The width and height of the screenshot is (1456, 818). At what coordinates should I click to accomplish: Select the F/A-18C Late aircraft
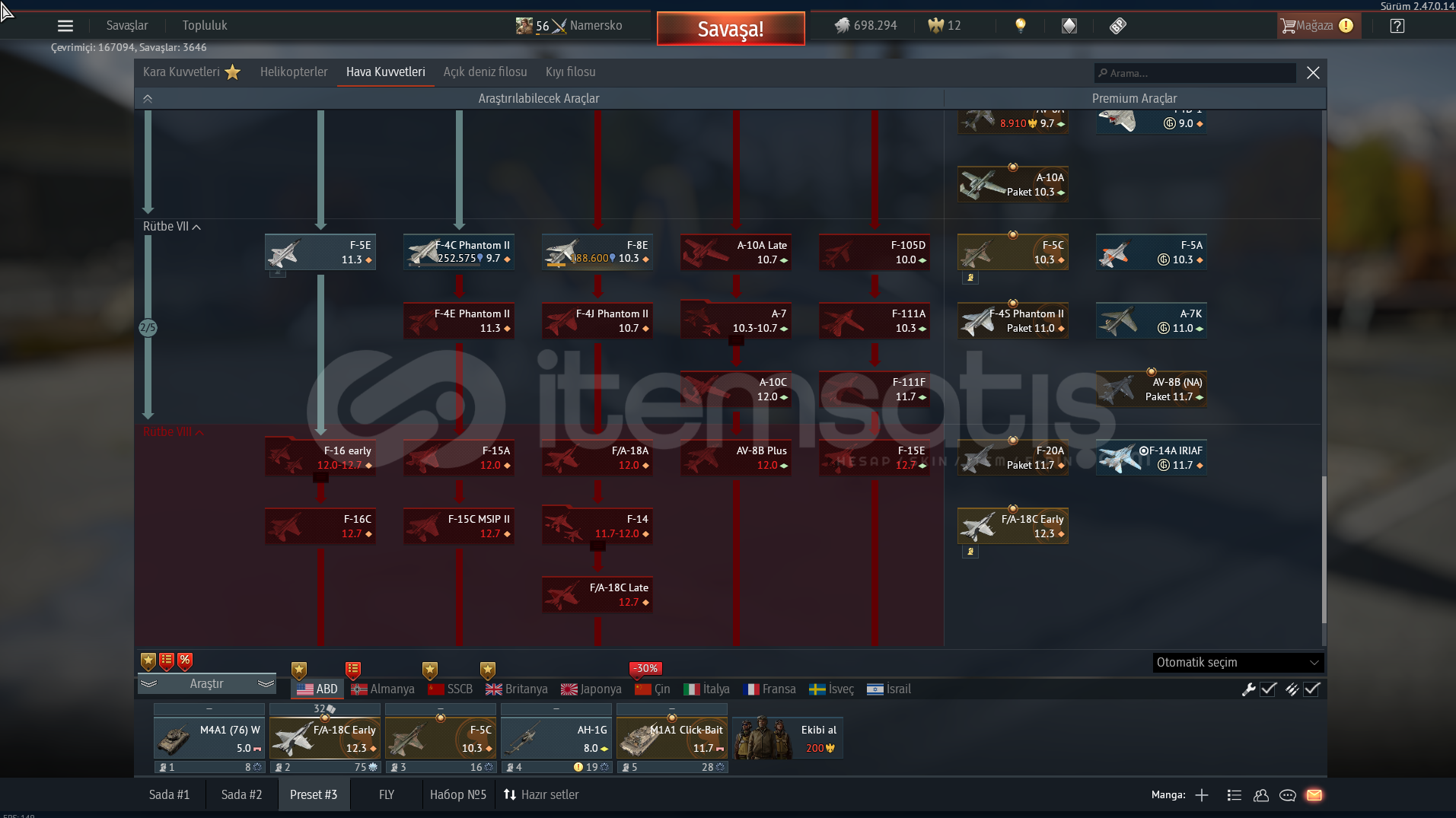pyautogui.click(x=597, y=594)
